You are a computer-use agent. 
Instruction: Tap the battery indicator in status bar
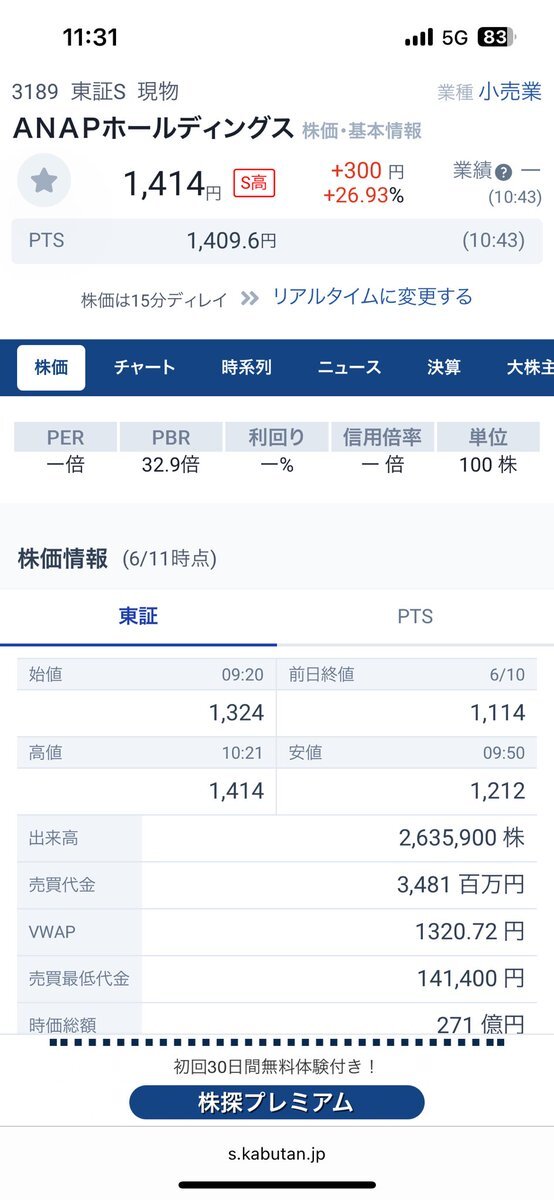496,38
